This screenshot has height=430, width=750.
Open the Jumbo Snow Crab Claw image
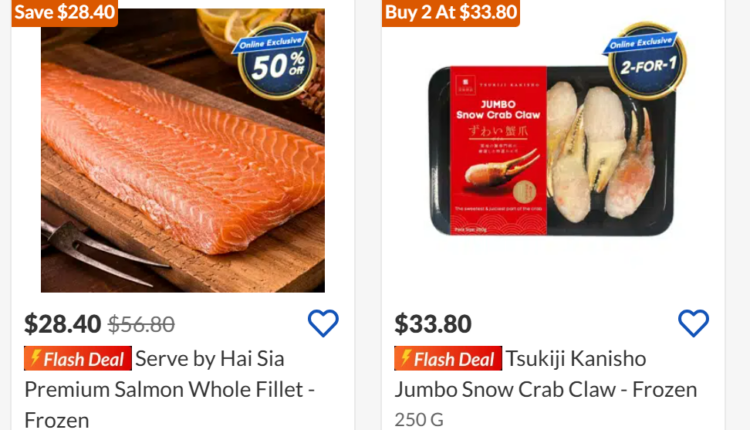coord(552,150)
